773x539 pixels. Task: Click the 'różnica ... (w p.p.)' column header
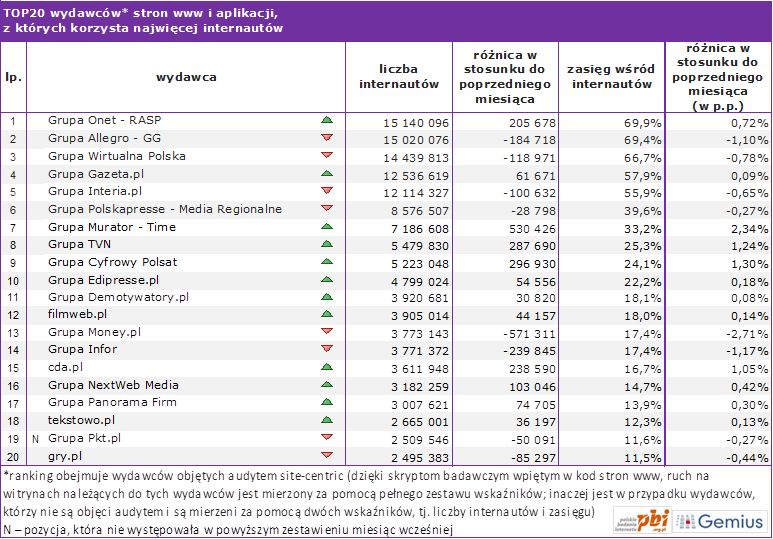click(718, 77)
